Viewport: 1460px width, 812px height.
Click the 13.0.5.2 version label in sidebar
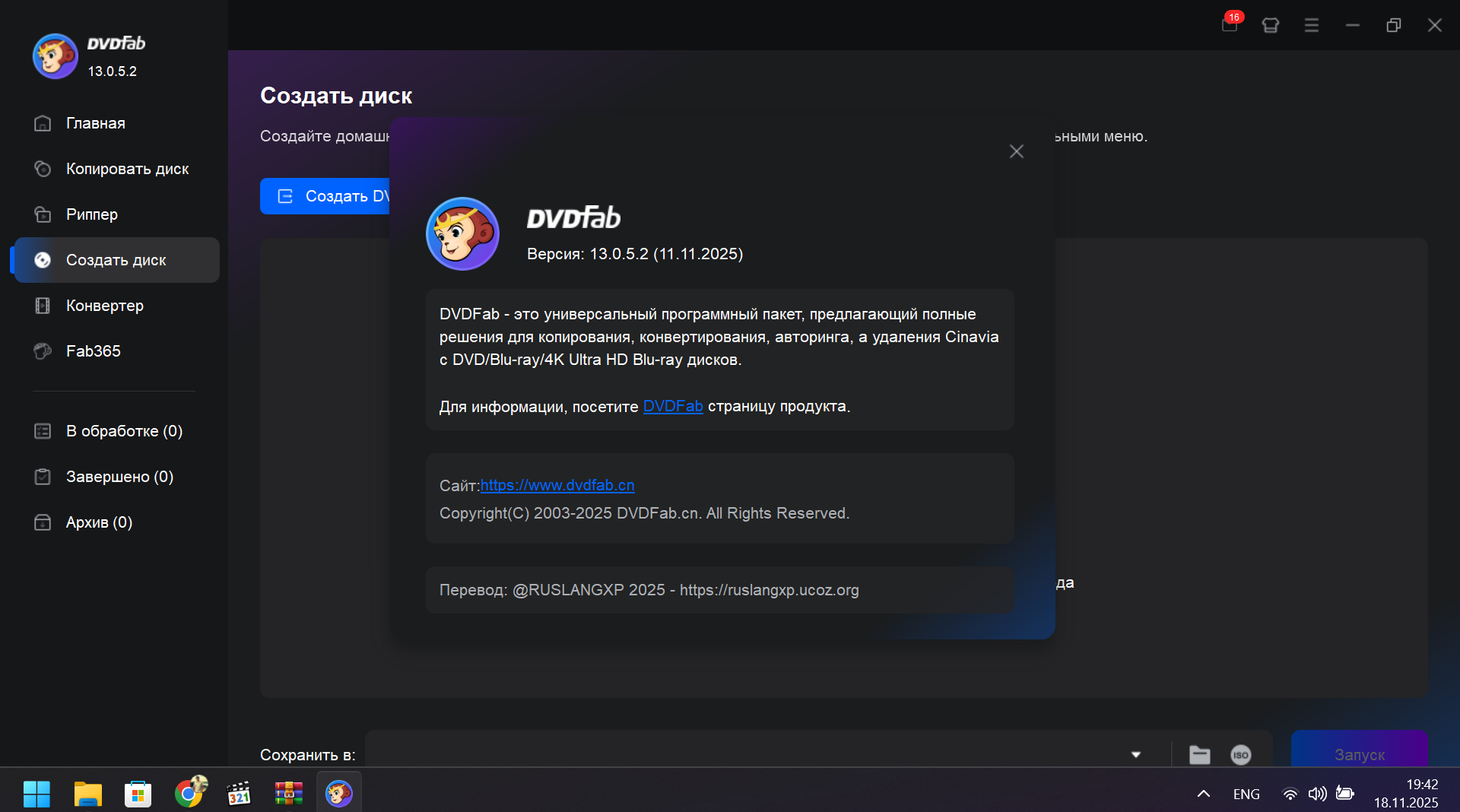113,71
